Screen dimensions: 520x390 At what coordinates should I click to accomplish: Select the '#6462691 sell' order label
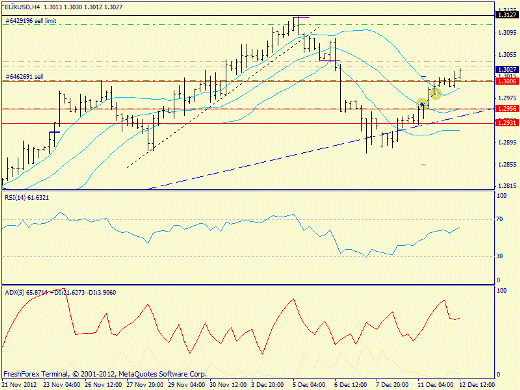pyautogui.click(x=24, y=77)
